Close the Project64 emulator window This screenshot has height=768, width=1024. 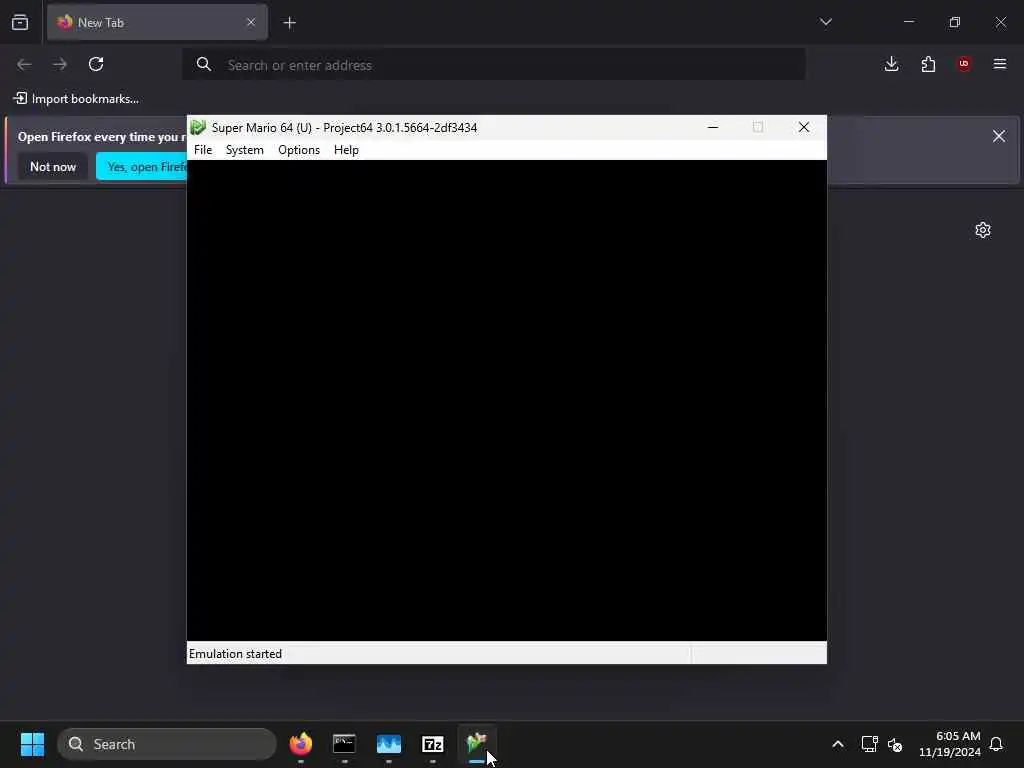[x=804, y=127]
